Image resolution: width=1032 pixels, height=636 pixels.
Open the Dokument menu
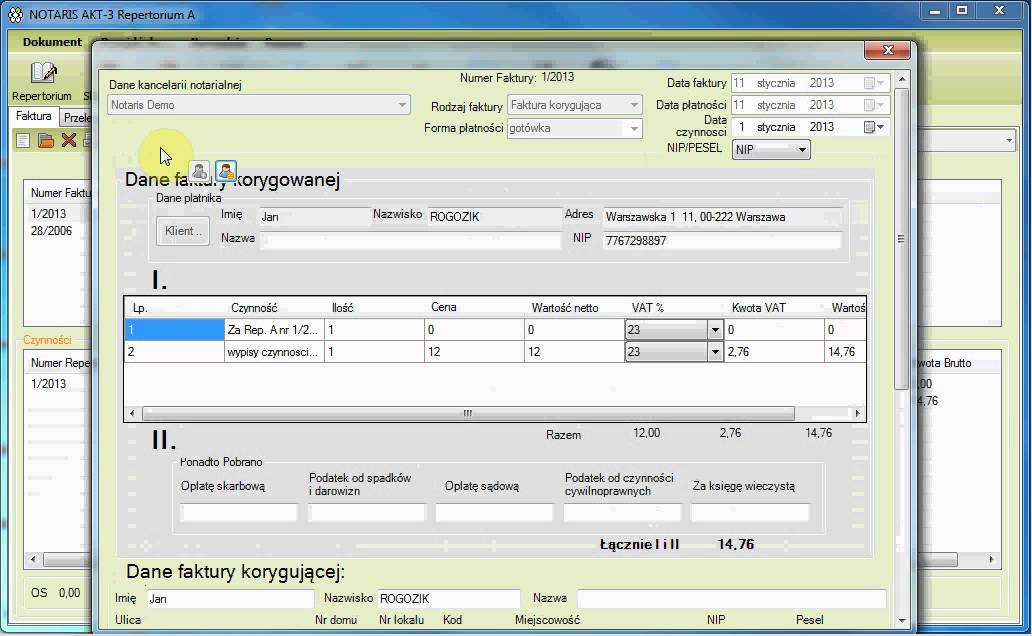pos(52,41)
